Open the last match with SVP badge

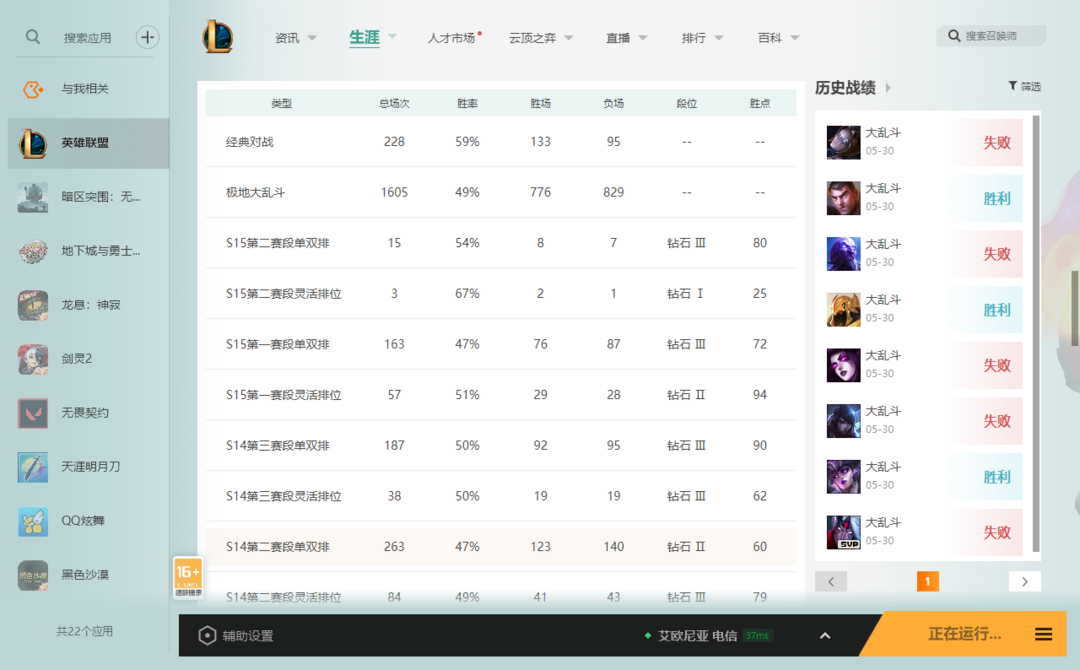[x=924, y=532]
